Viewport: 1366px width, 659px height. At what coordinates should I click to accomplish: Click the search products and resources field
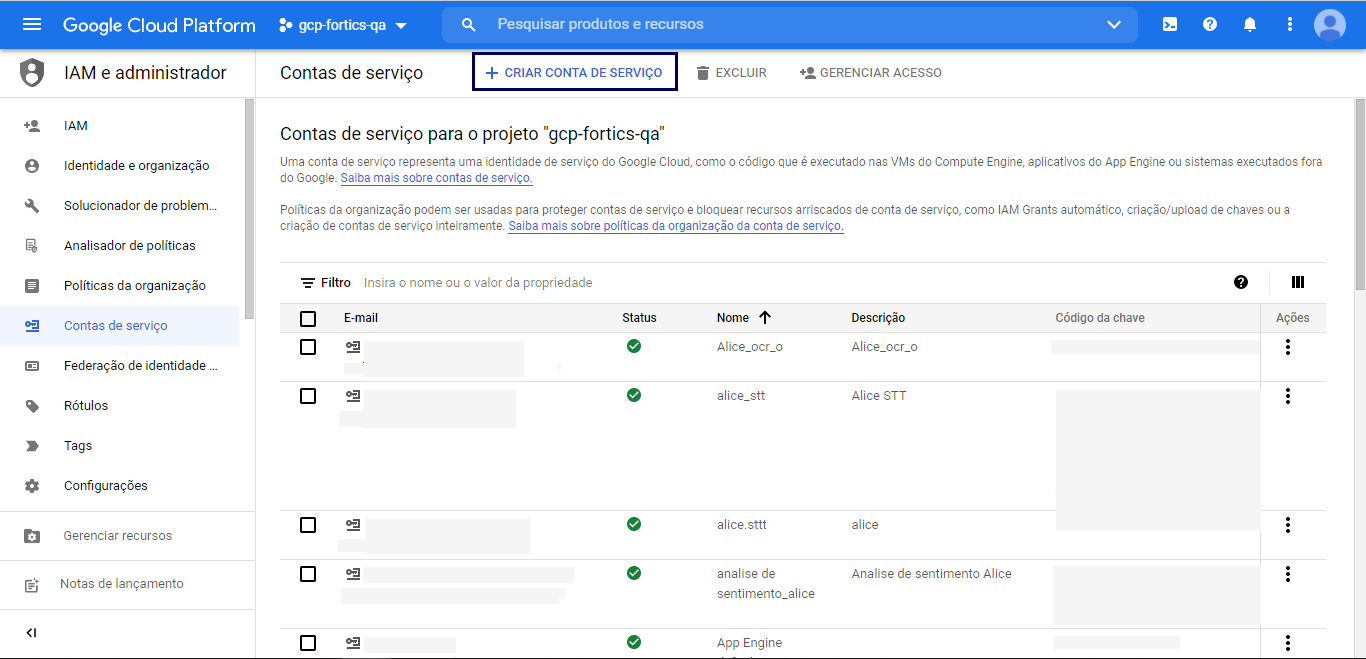pos(790,24)
